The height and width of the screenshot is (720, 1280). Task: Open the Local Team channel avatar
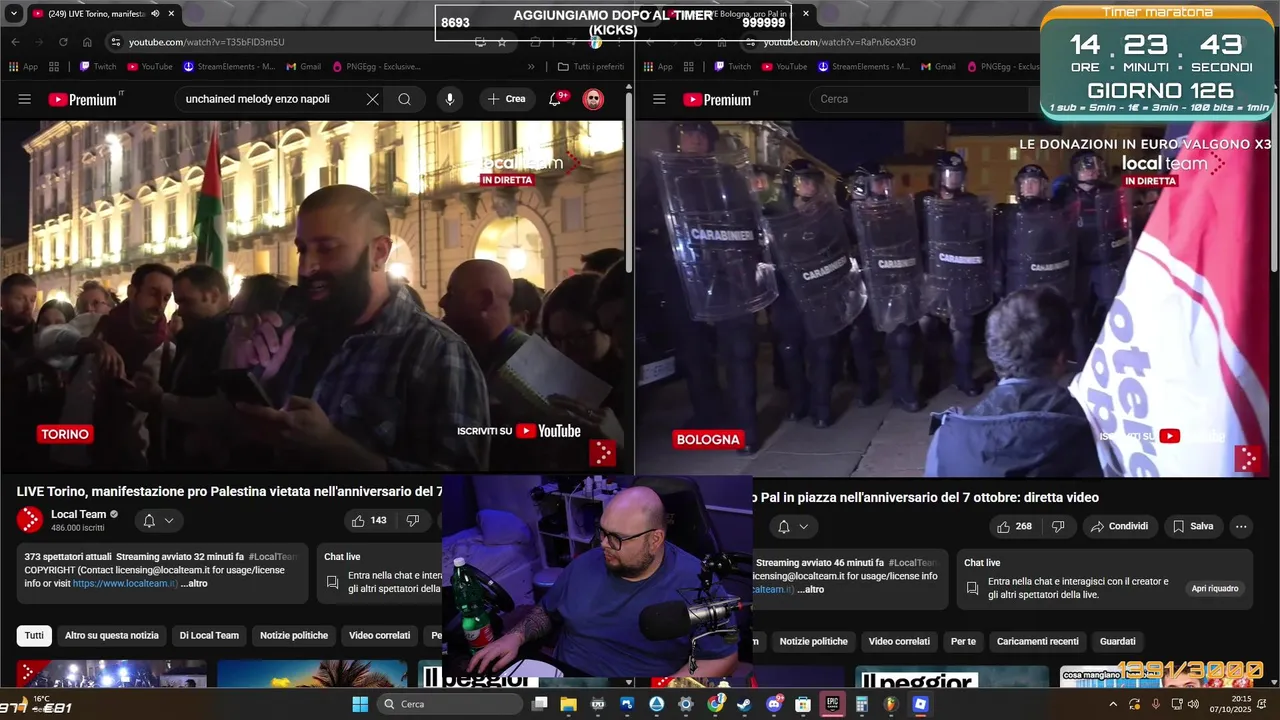(x=30, y=520)
